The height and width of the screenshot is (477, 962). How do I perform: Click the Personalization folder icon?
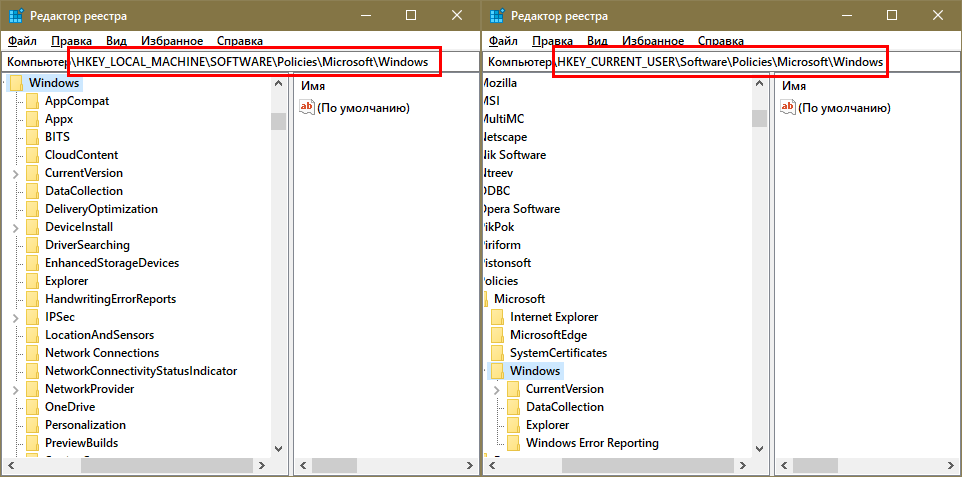coord(32,425)
